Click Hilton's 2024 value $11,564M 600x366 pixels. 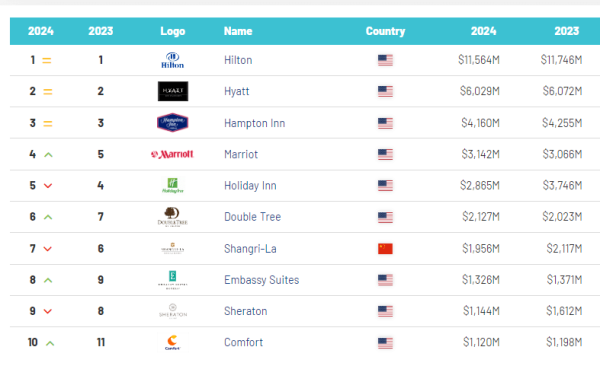click(479, 60)
